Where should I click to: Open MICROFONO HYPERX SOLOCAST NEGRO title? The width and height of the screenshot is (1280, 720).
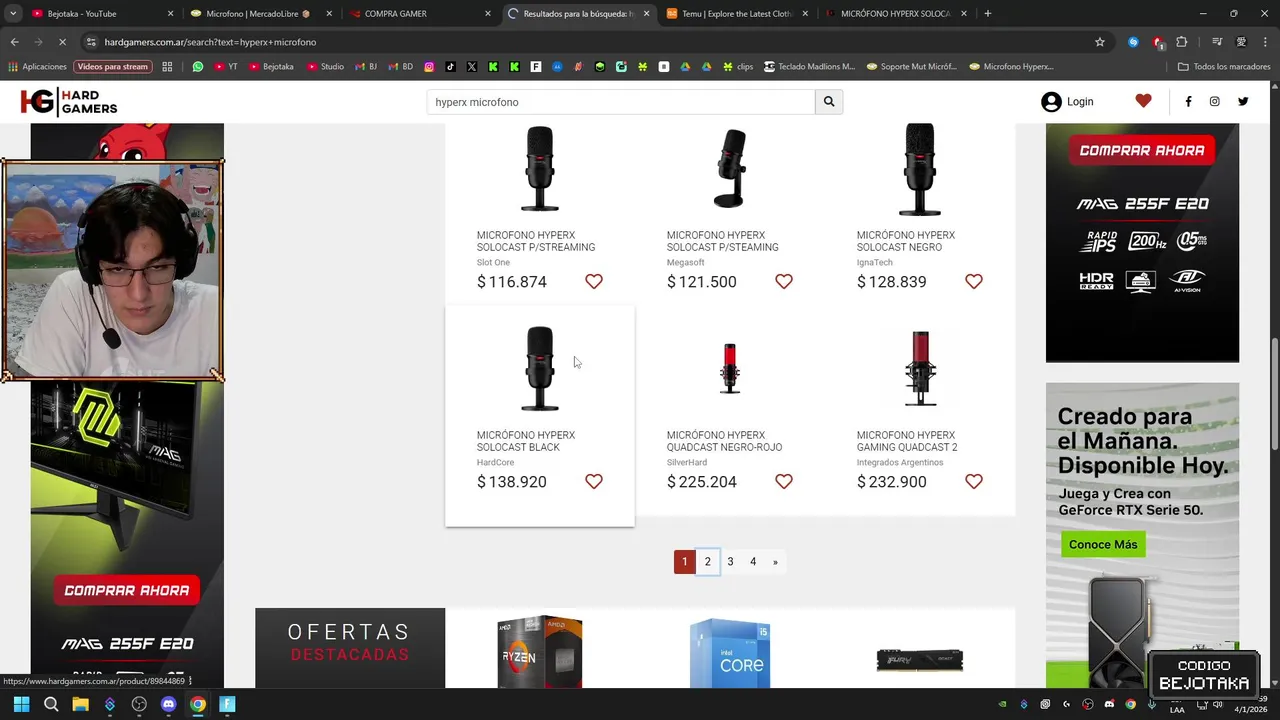click(906, 241)
